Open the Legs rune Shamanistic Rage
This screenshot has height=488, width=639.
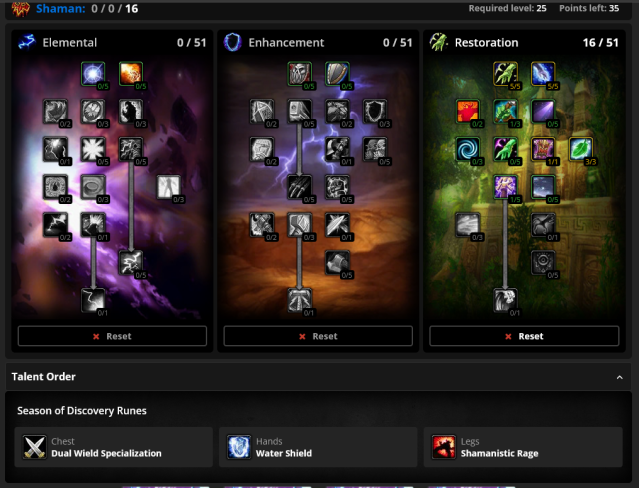(523, 447)
